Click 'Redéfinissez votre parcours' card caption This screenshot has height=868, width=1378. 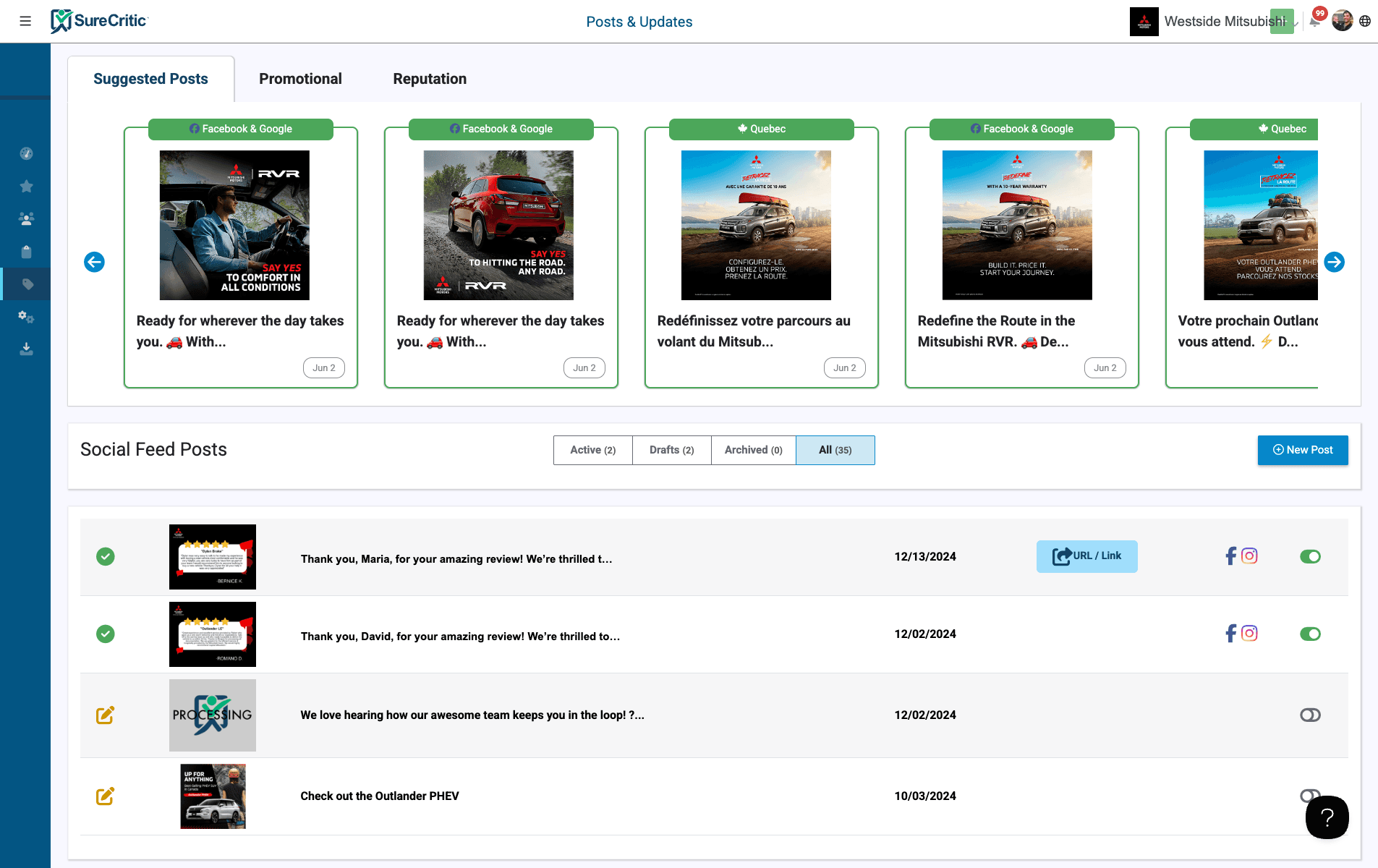(754, 331)
